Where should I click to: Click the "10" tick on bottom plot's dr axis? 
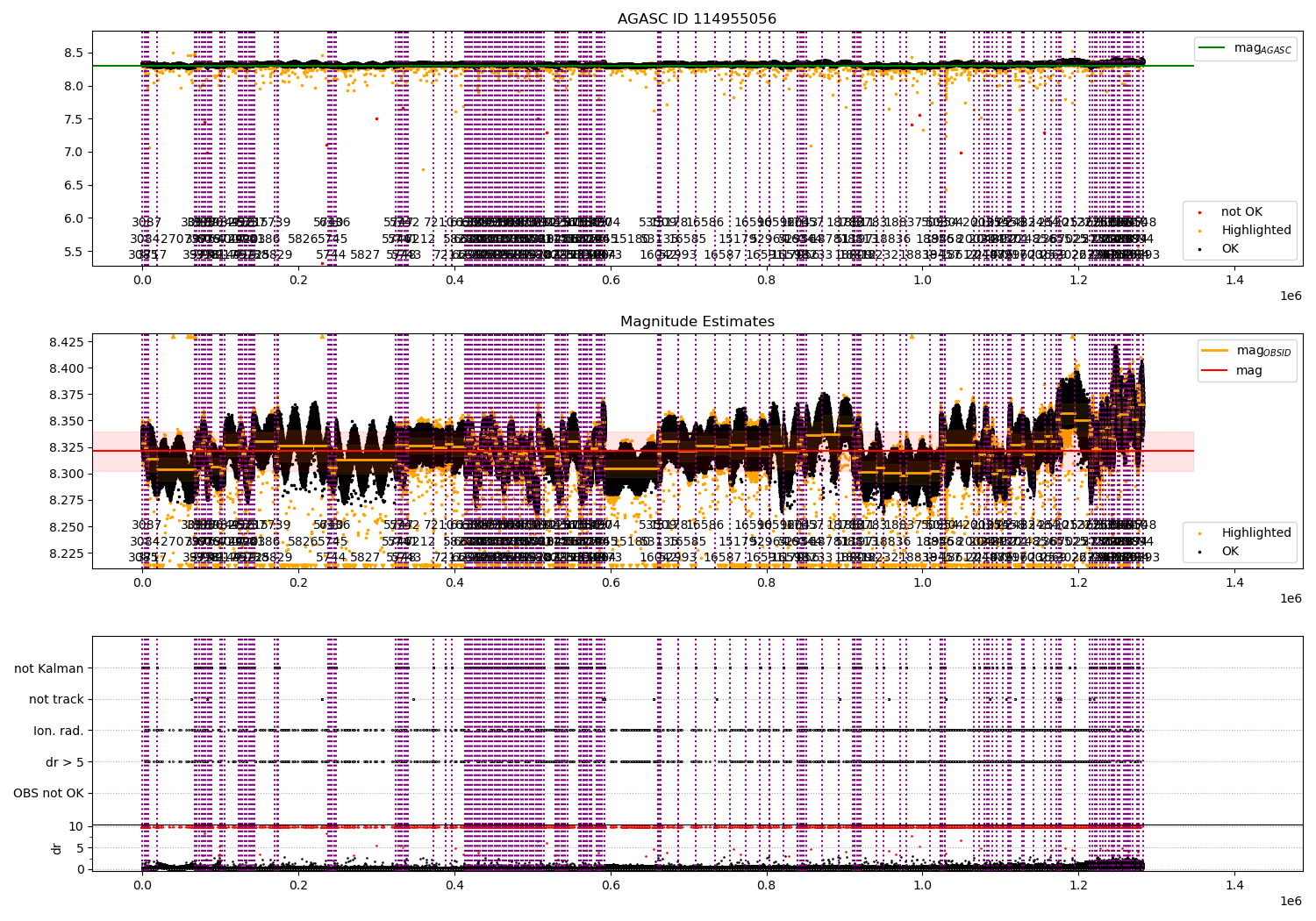76,826
